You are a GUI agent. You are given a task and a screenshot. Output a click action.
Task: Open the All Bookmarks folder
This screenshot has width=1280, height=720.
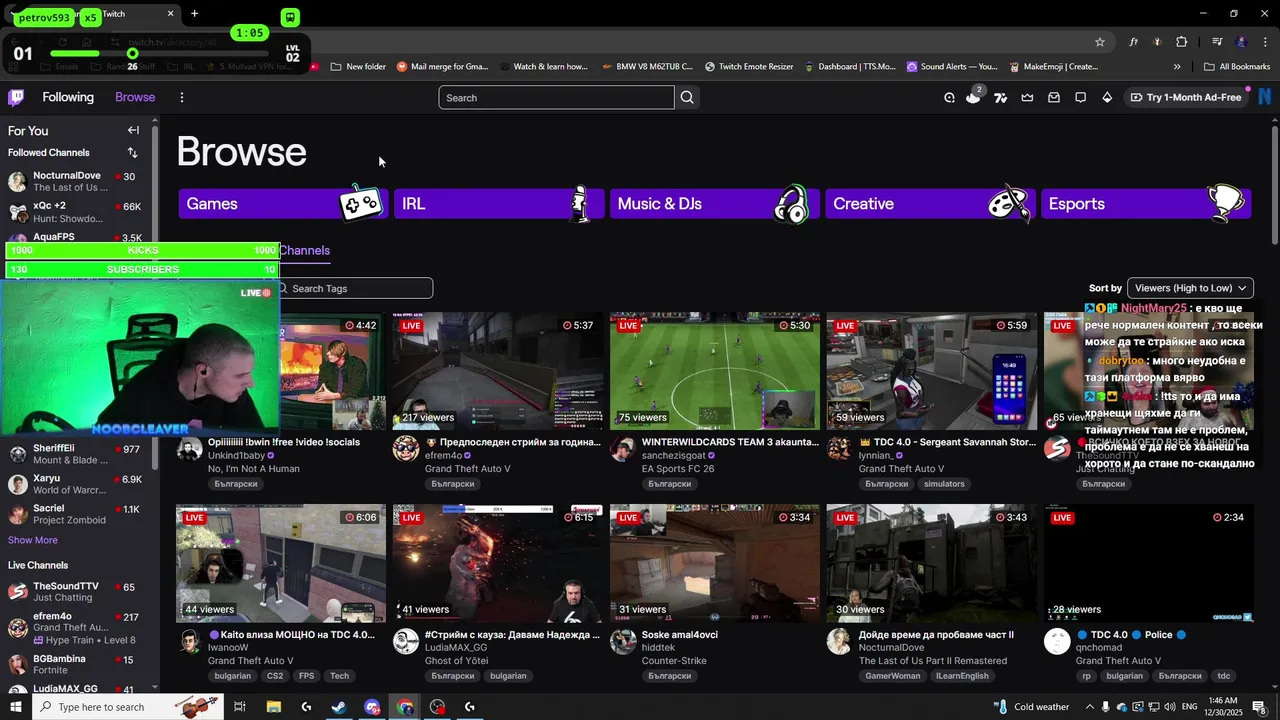[1237, 67]
